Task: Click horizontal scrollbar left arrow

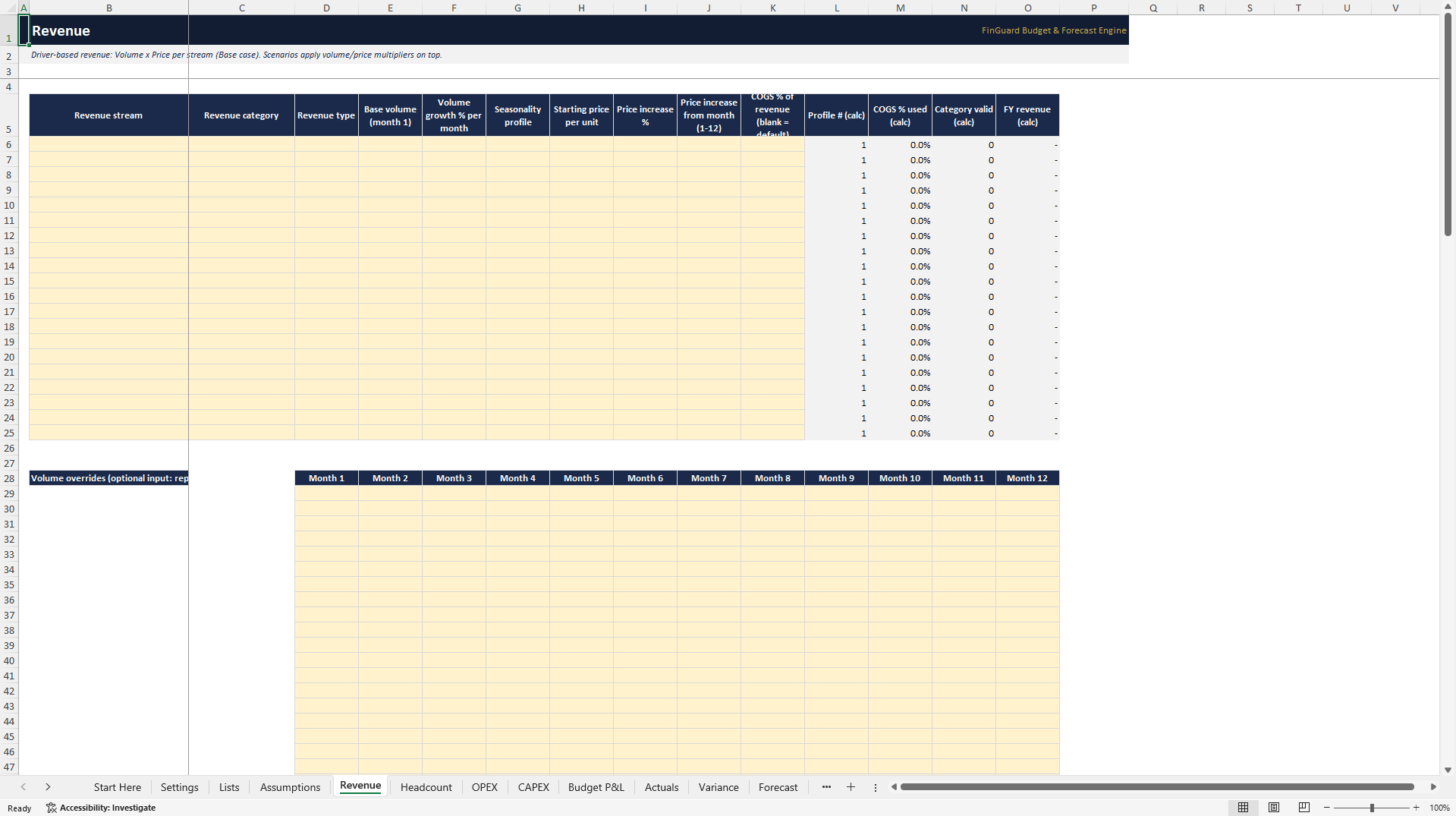Action: [x=895, y=787]
